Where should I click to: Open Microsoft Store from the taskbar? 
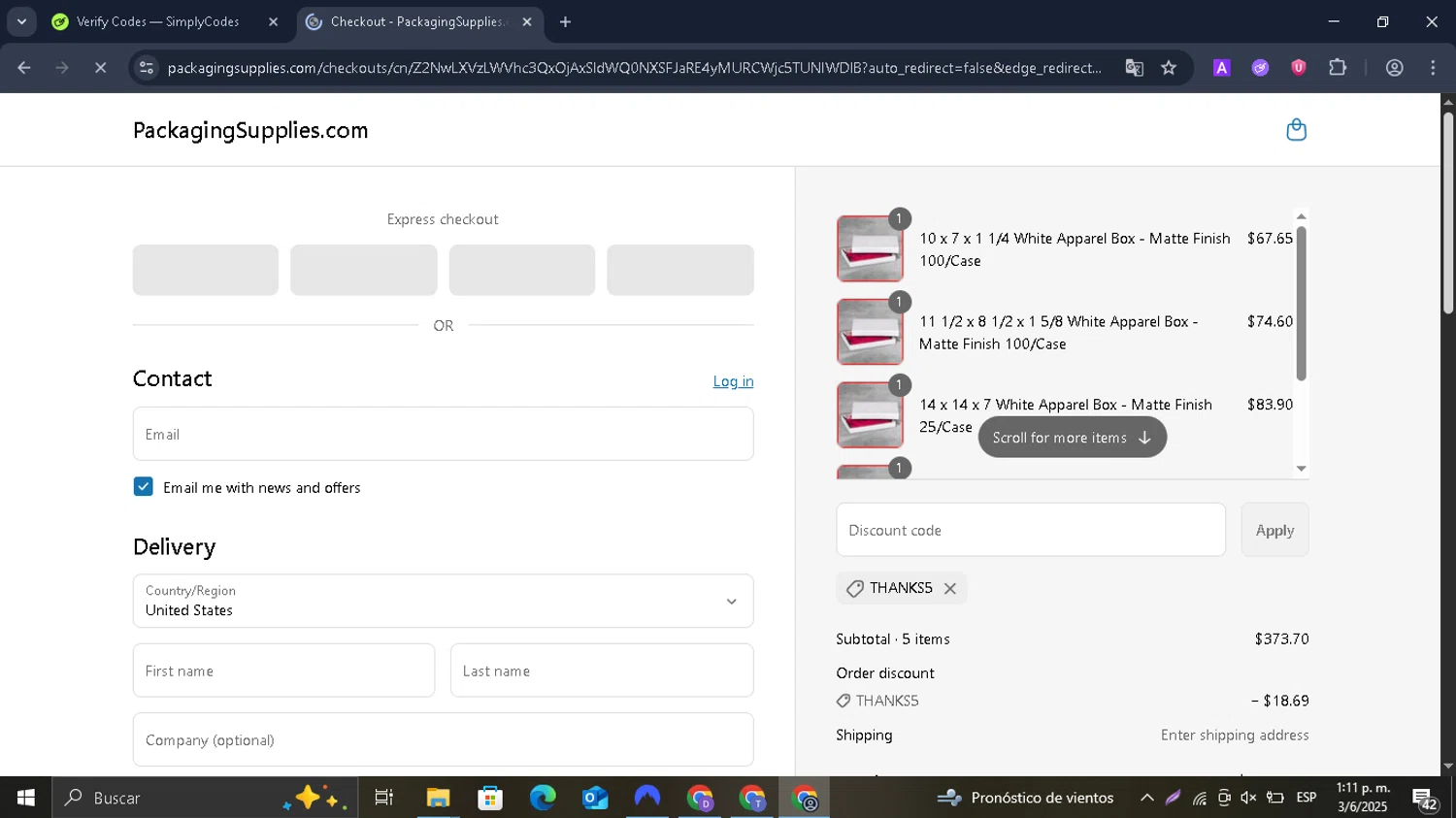490,798
